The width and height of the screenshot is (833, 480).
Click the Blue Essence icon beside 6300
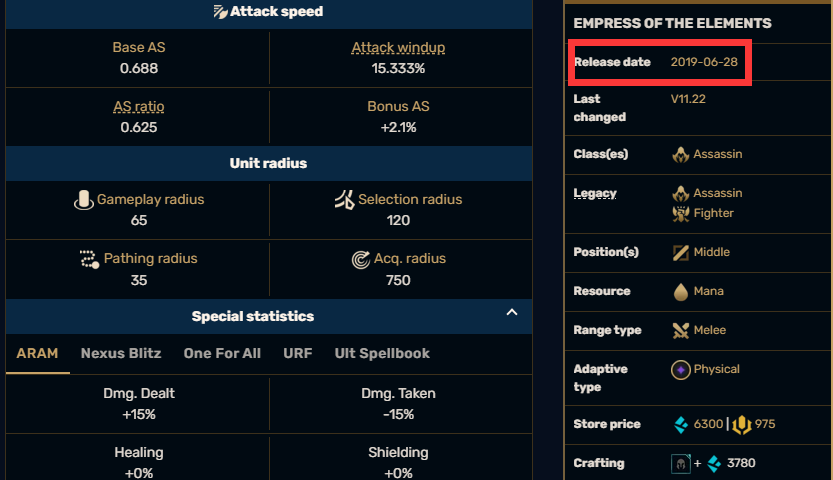click(x=681, y=424)
